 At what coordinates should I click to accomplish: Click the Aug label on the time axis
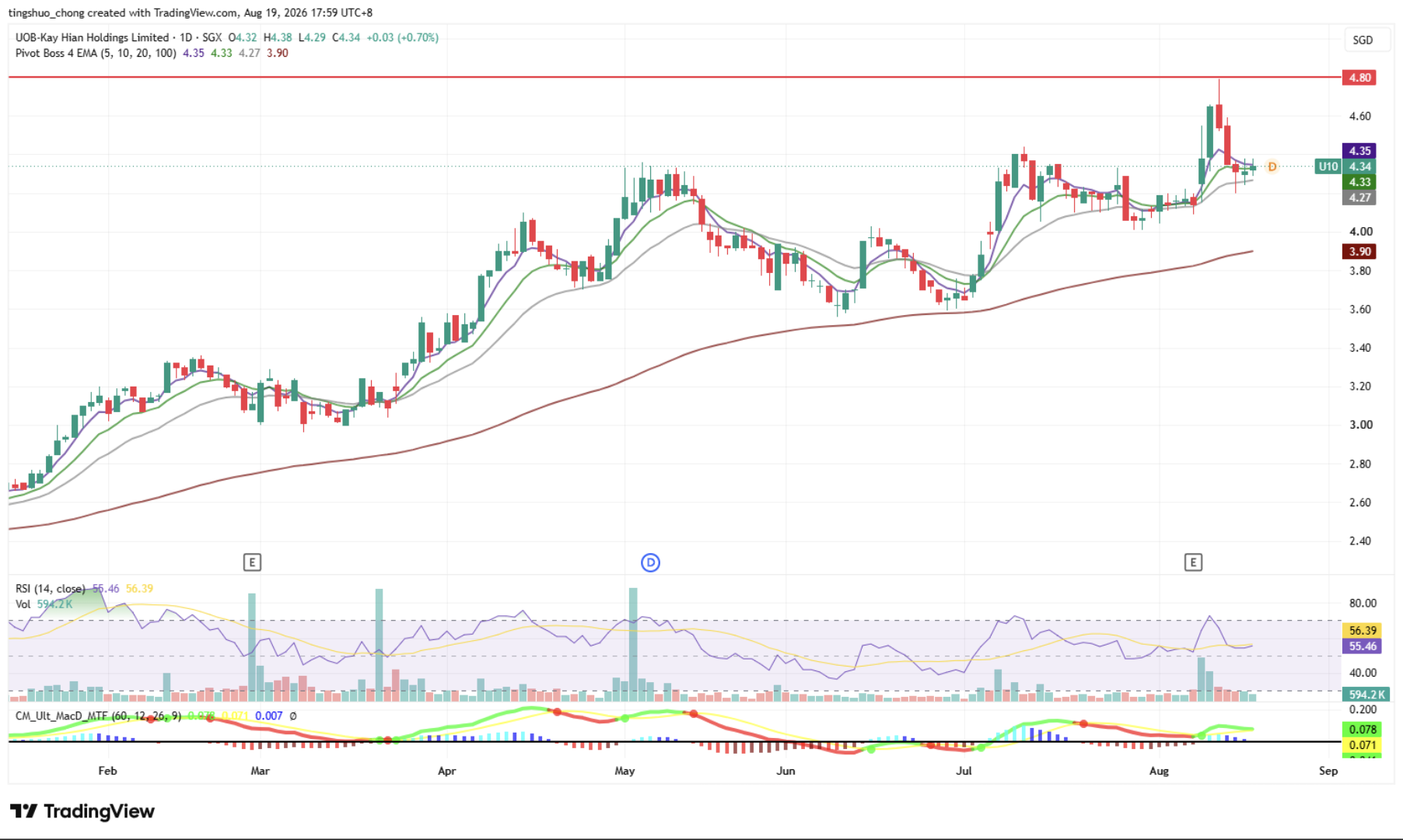pos(1159,771)
